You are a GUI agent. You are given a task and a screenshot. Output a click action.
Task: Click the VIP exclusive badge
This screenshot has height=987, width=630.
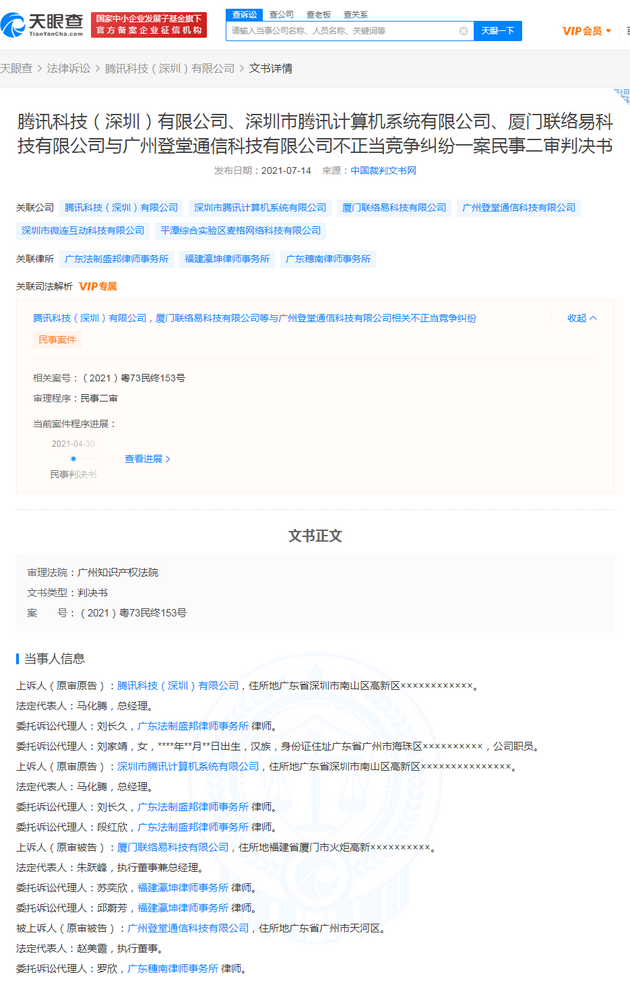(98, 286)
